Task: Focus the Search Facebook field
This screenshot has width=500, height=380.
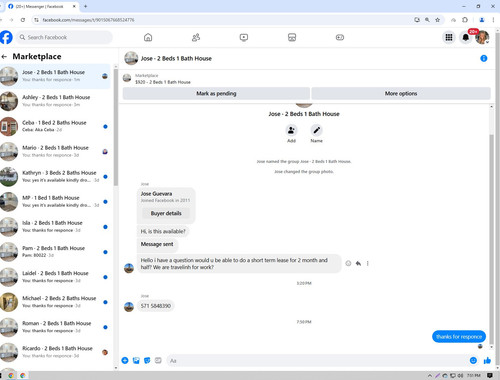Action: tap(65, 37)
